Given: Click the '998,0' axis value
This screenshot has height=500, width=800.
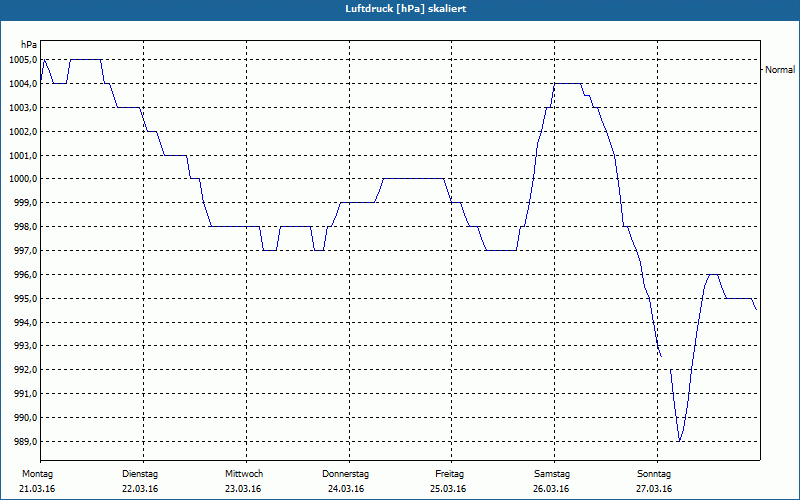Looking at the screenshot, I should tap(25, 227).
